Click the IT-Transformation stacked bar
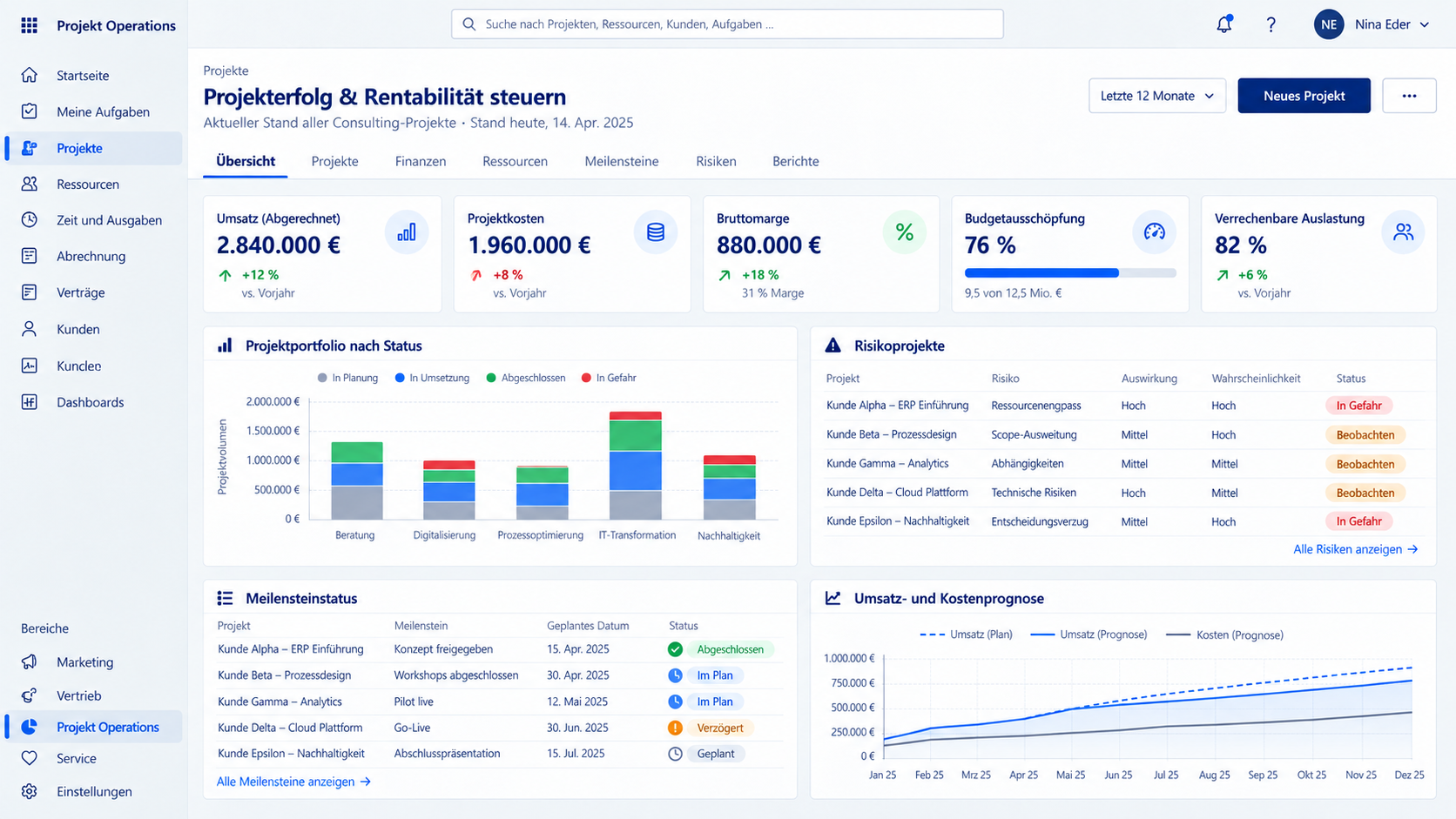The height and width of the screenshot is (819, 1456). pos(636,466)
